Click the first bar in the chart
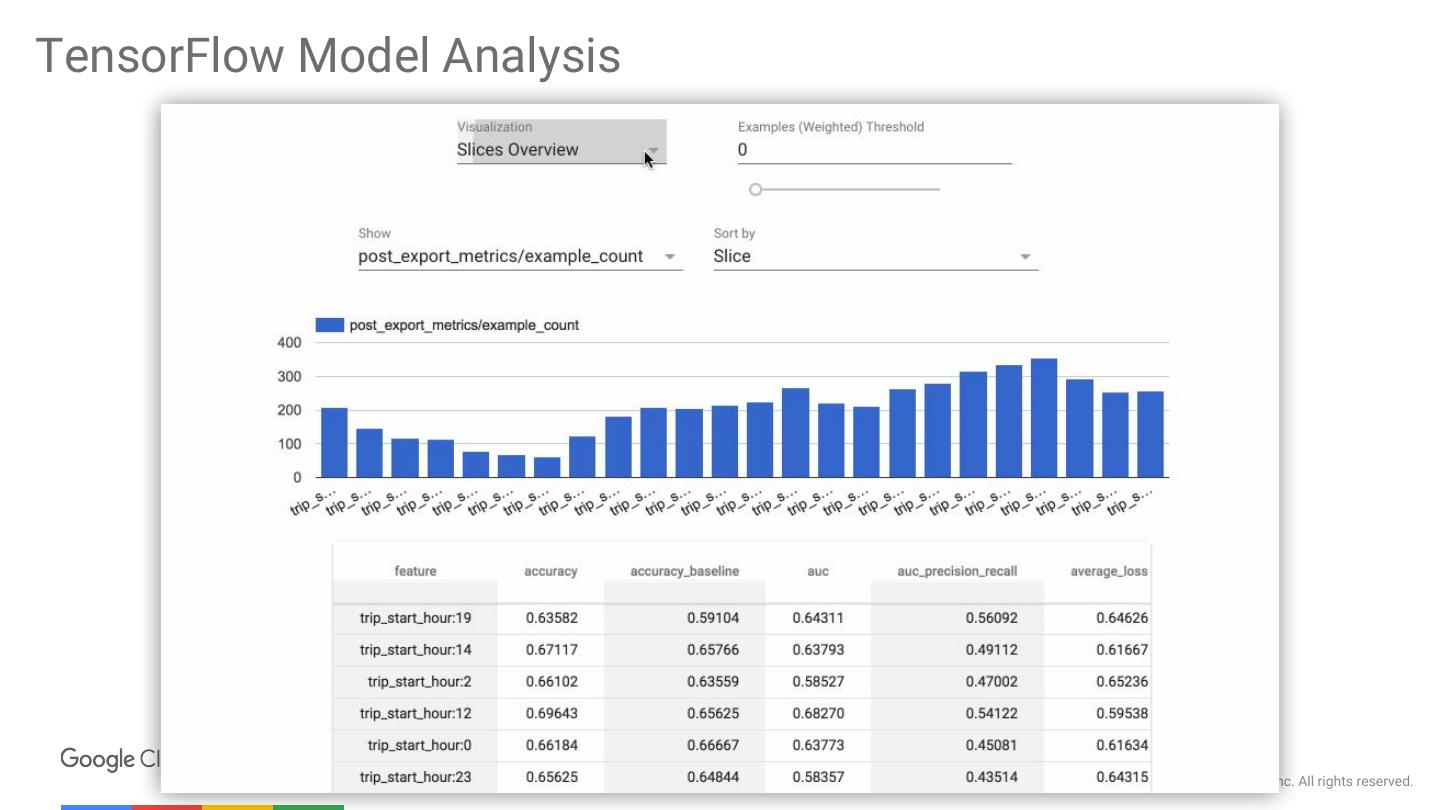The height and width of the screenshot is (810, 1440). click(334, 442)
